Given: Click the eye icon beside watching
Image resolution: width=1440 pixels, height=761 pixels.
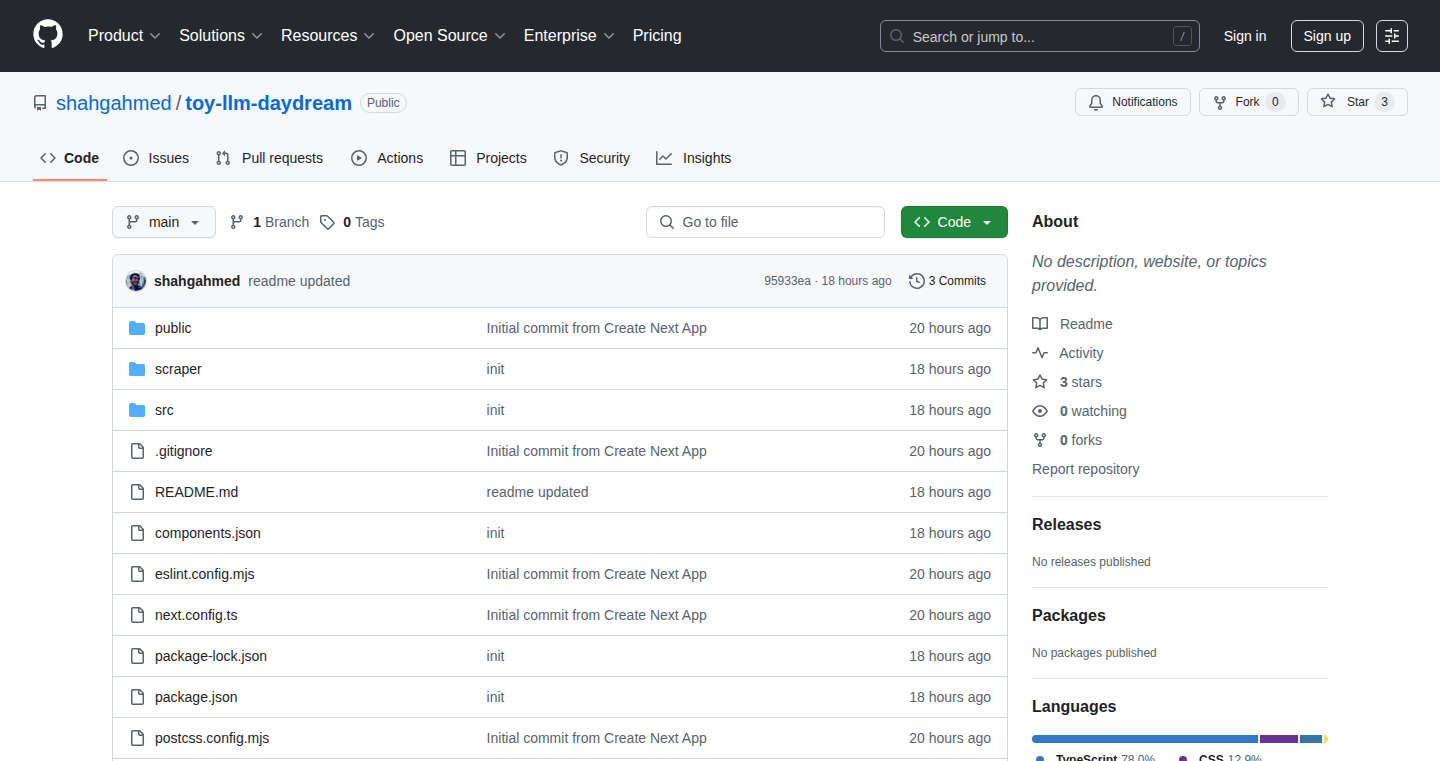Looking at the screenshot, I should coord(1040,411).
